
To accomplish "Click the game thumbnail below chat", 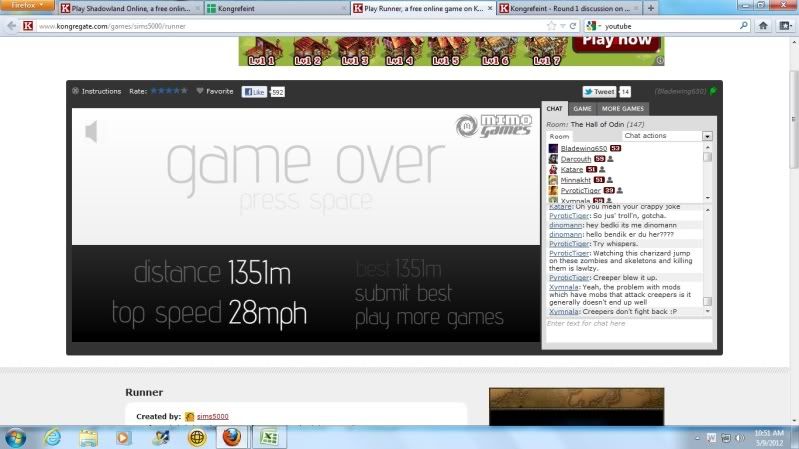I will [x=576, y=407].
